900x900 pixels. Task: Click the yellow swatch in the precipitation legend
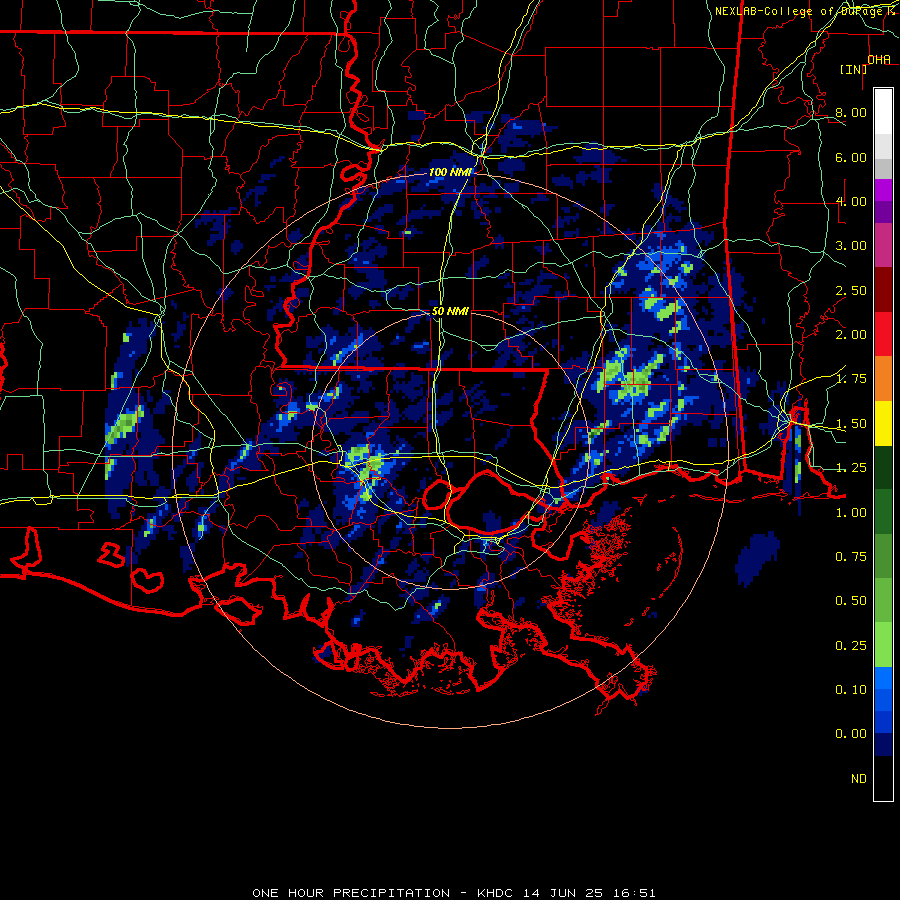click(x=883, y=424)
